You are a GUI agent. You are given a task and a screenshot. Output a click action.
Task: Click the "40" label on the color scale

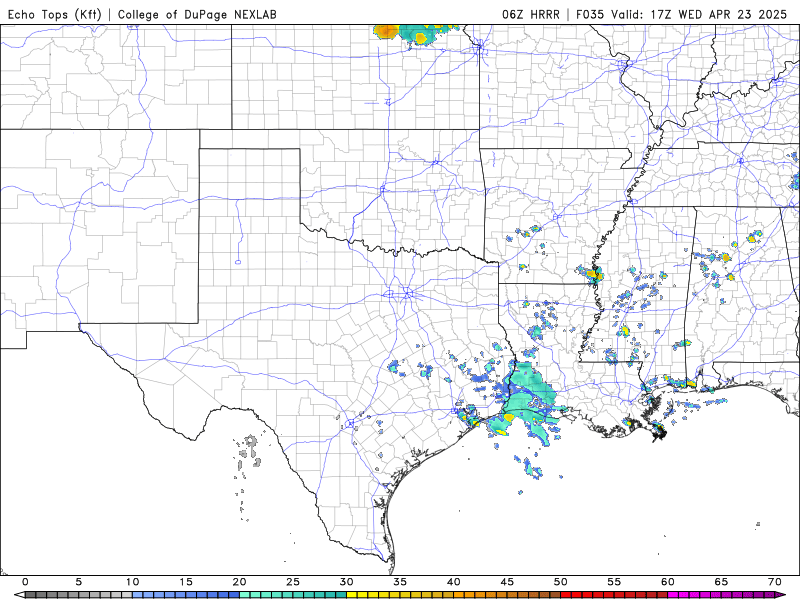pos(454,582)
